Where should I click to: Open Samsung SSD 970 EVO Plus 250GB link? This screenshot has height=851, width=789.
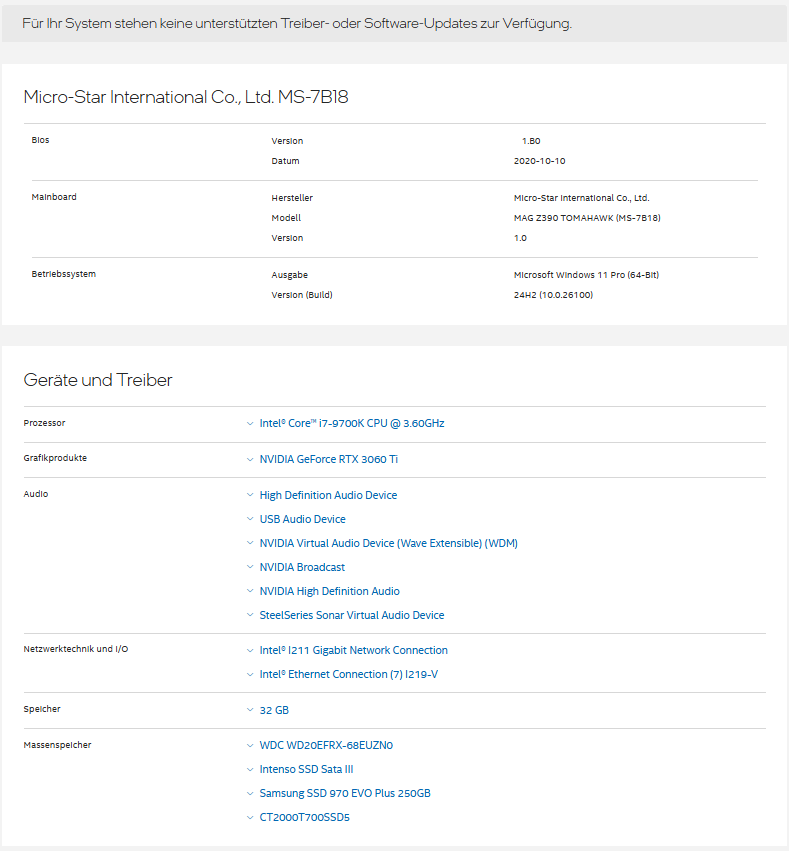click(x=345, y=793)
